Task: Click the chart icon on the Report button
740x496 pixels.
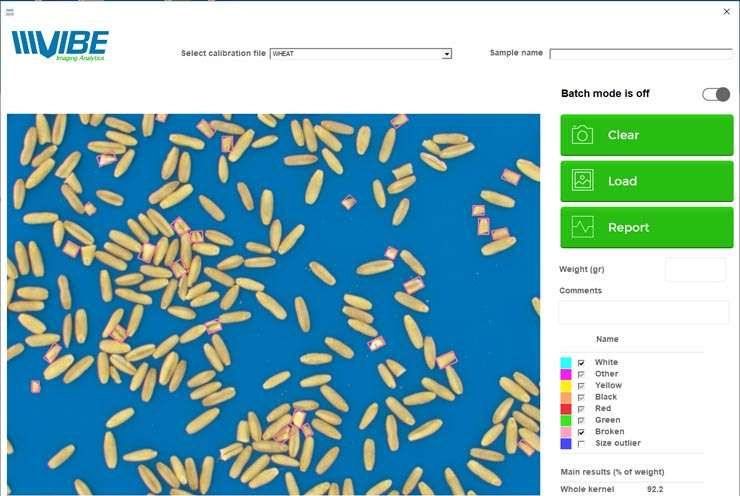Action: click(x=582, y=227)
